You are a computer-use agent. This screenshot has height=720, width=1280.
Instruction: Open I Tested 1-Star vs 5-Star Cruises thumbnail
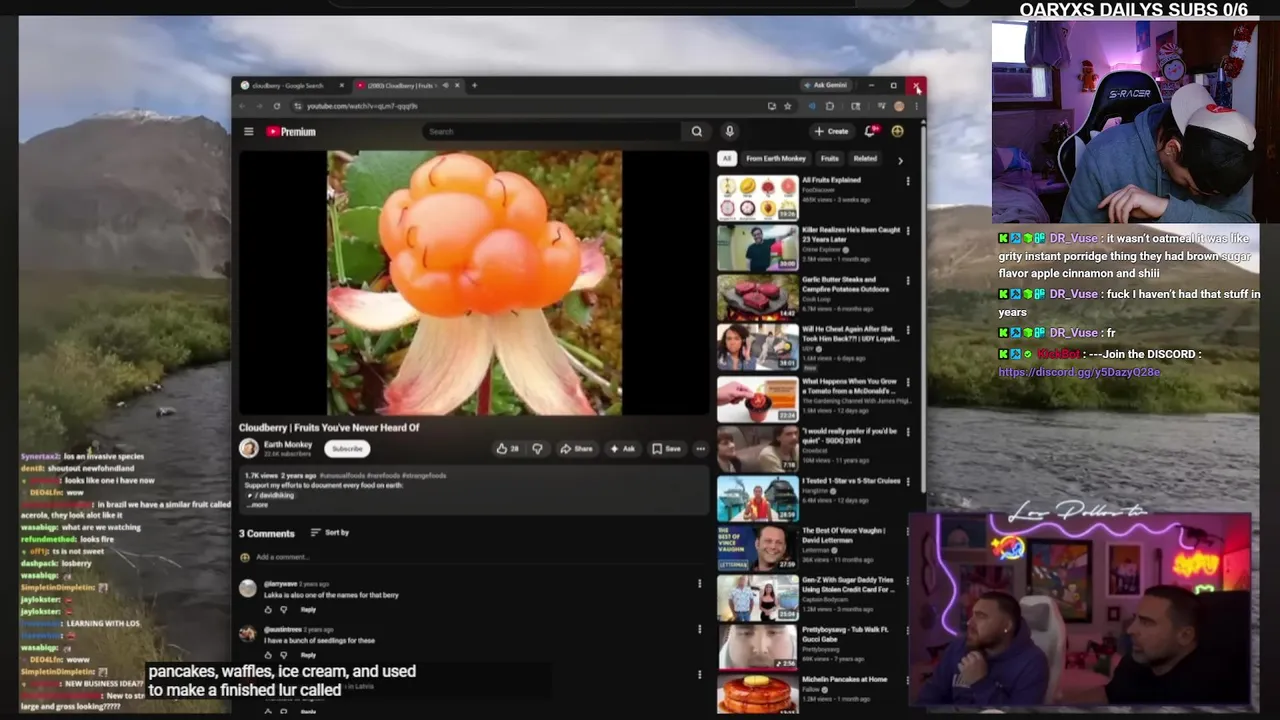coord(758,498)
